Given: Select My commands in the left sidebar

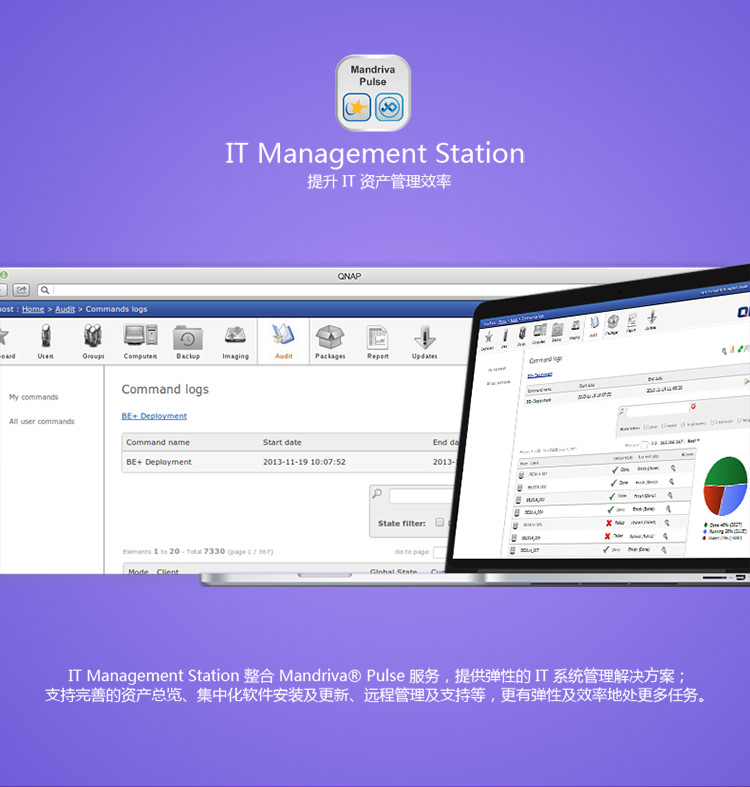Looking at the screenshot, I should (x=34, y=397).
